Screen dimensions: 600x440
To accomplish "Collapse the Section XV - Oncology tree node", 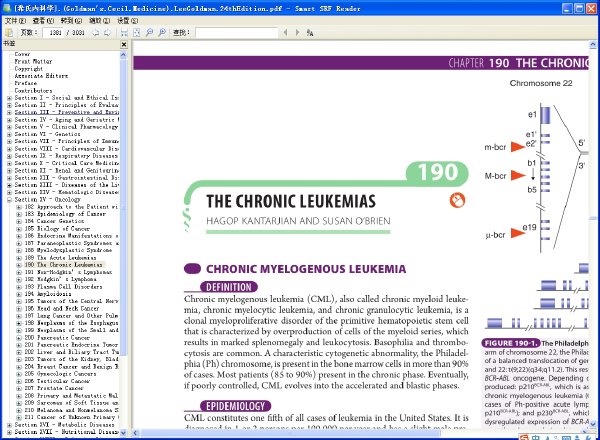I will [x=9, y=200].
